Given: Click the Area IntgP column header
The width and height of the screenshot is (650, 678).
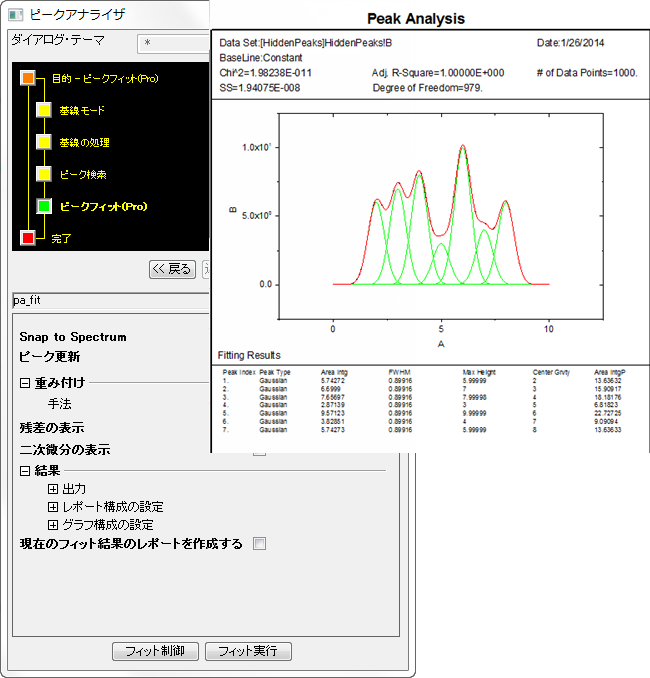Looking at the screenshot, I should 610,372.
